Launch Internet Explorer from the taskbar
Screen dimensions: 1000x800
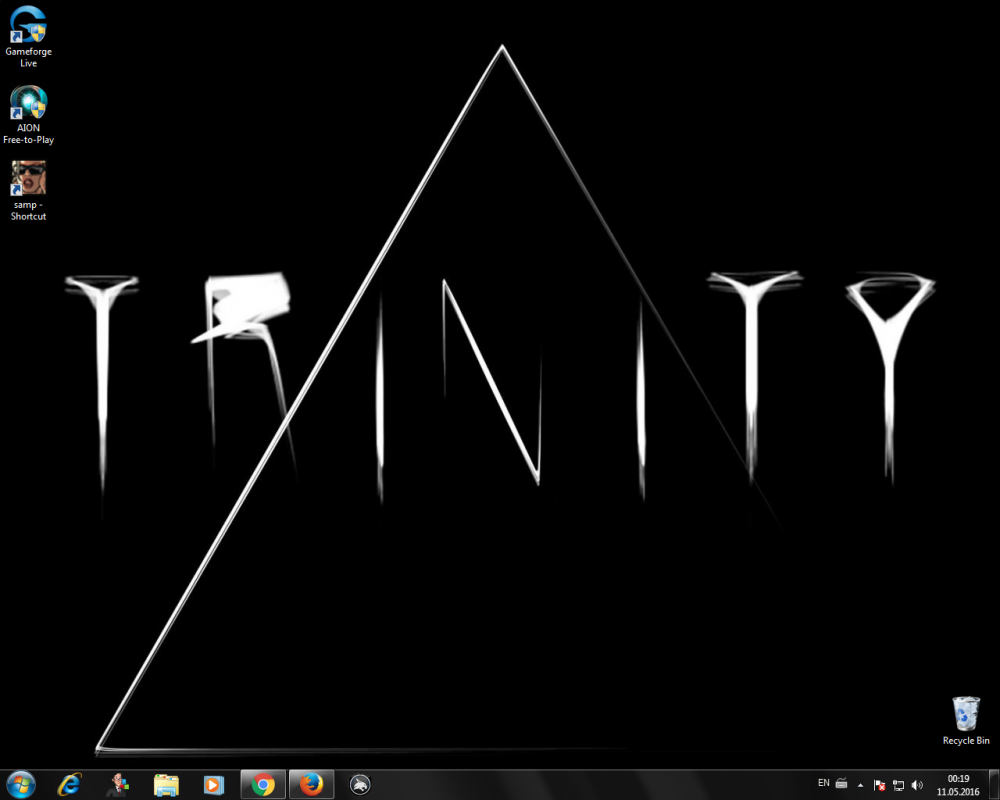pos(69,785)
